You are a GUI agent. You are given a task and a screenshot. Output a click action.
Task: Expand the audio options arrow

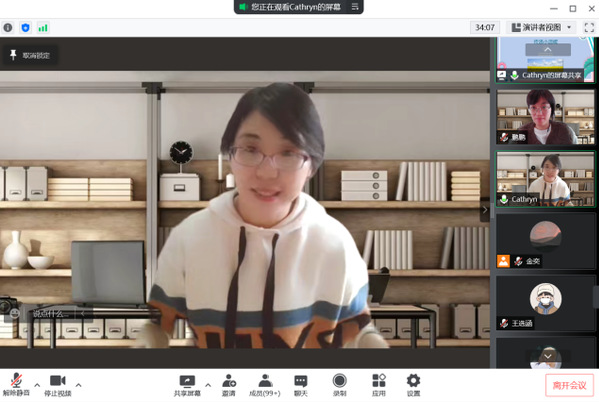37,385
